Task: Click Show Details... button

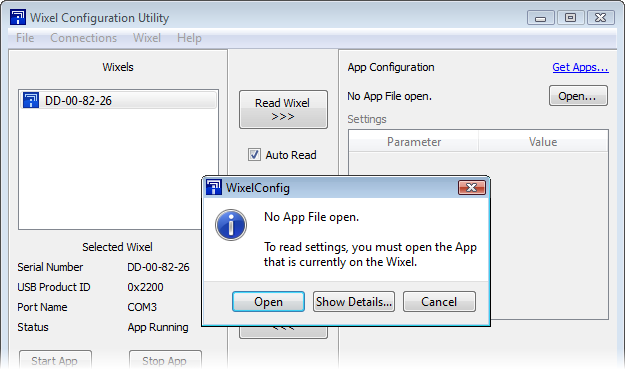Action: [x=354, y=302]
